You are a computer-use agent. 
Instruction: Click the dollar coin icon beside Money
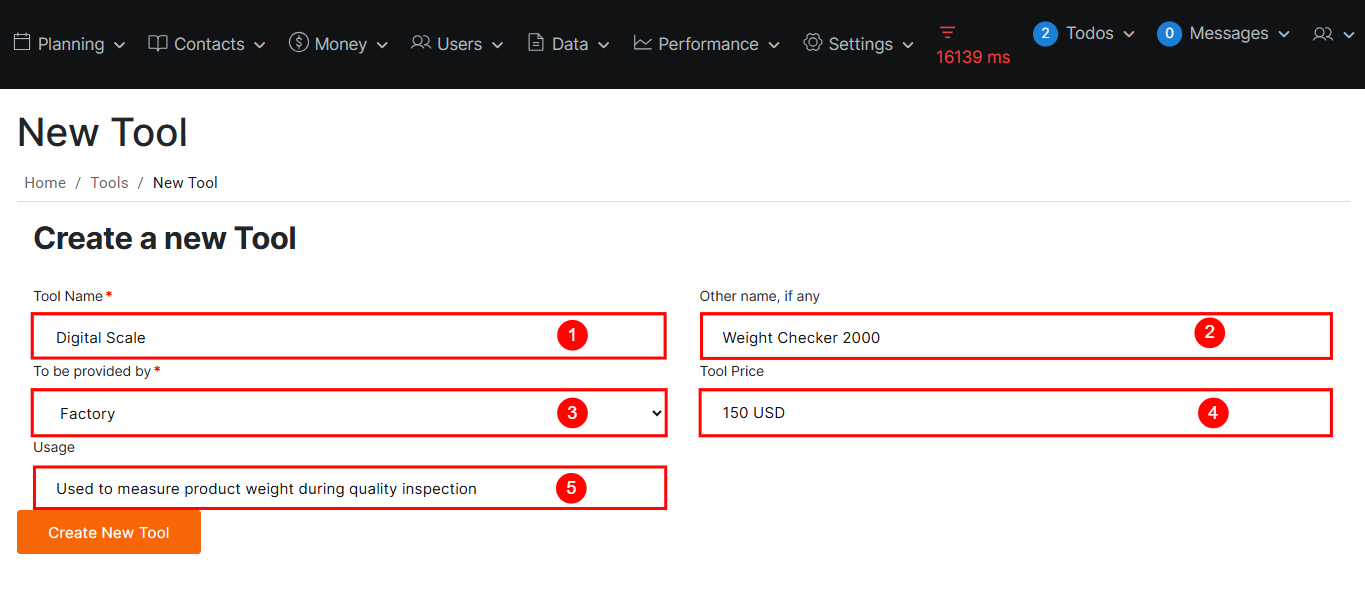click(298, 42)
